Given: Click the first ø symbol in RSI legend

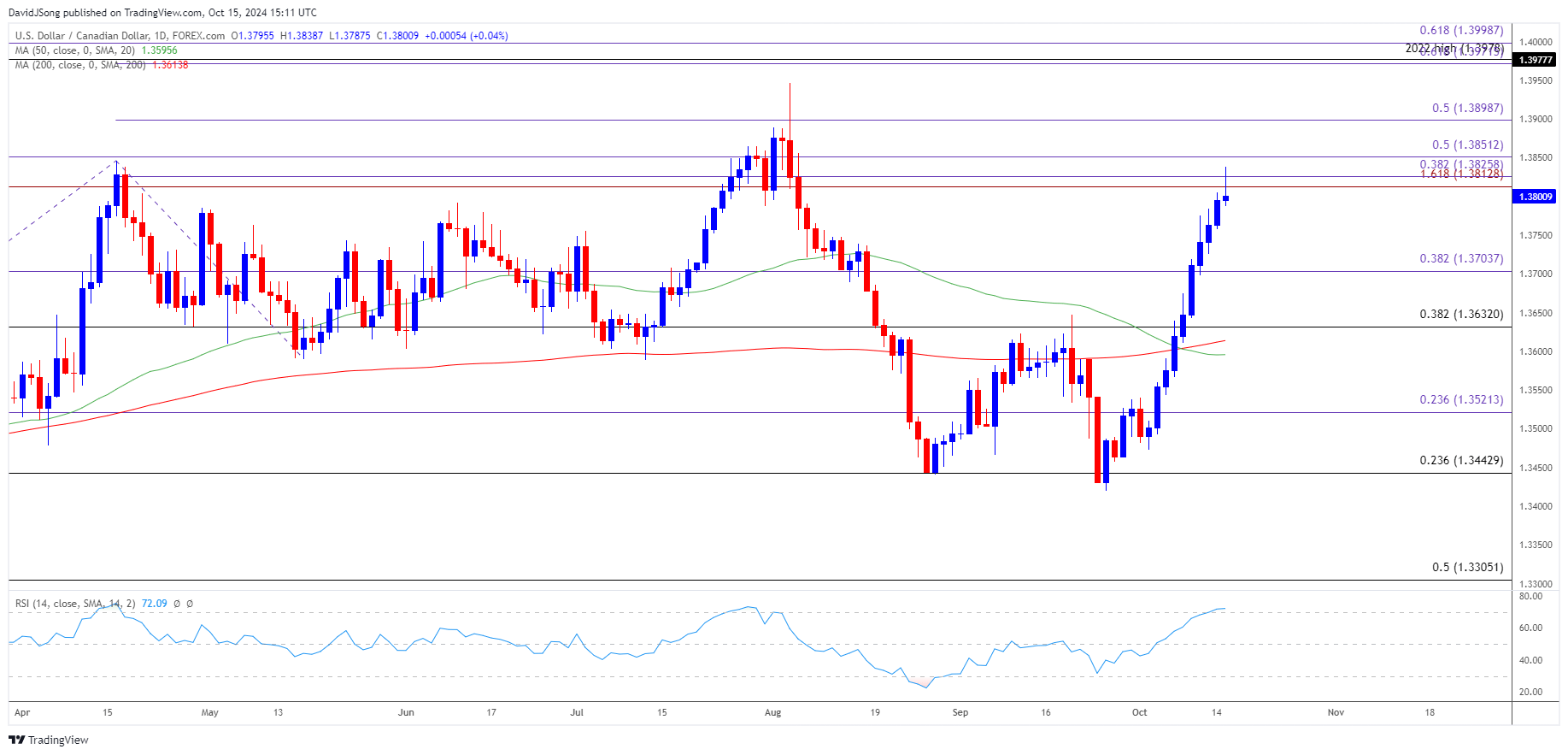Looking at the screenshot, I should [x=177, y=604].
